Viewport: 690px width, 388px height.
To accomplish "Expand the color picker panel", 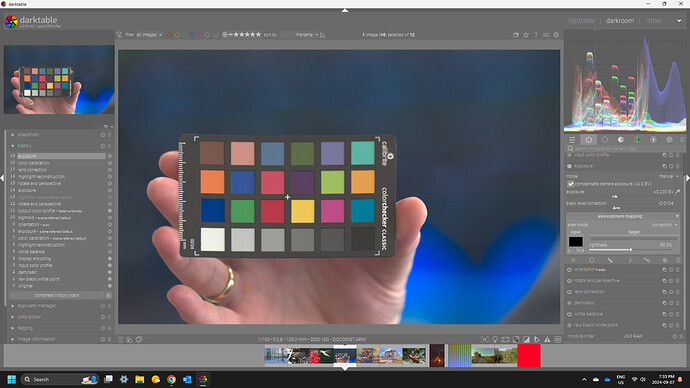I will pos(29,317).
